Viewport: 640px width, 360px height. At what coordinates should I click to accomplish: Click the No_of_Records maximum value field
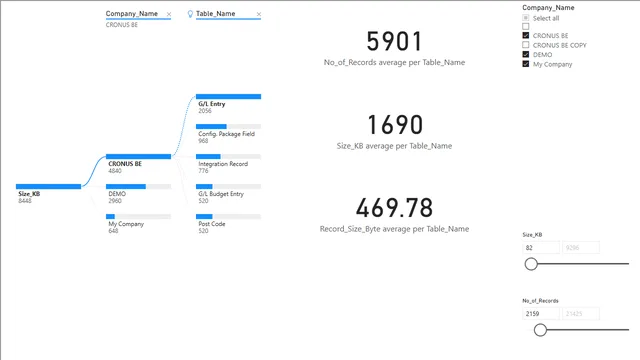point(581,313)
